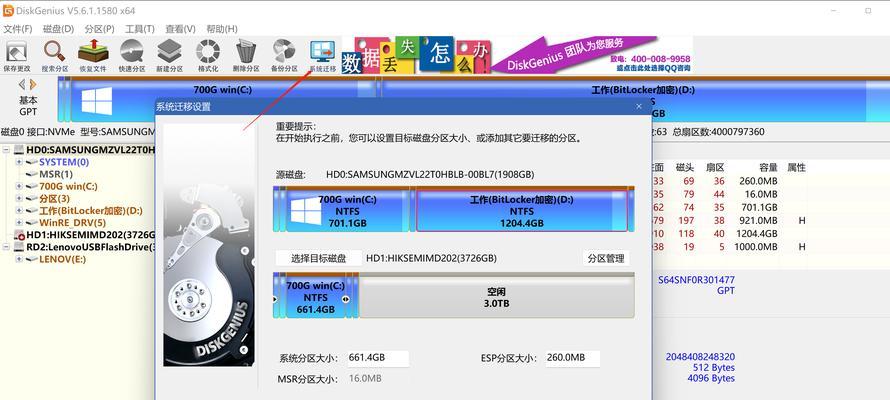This screenshot has width=890, height=400.
Task: Click the DiskGenius ad banner 数据丢失怎么办
Action: [517, 55]
